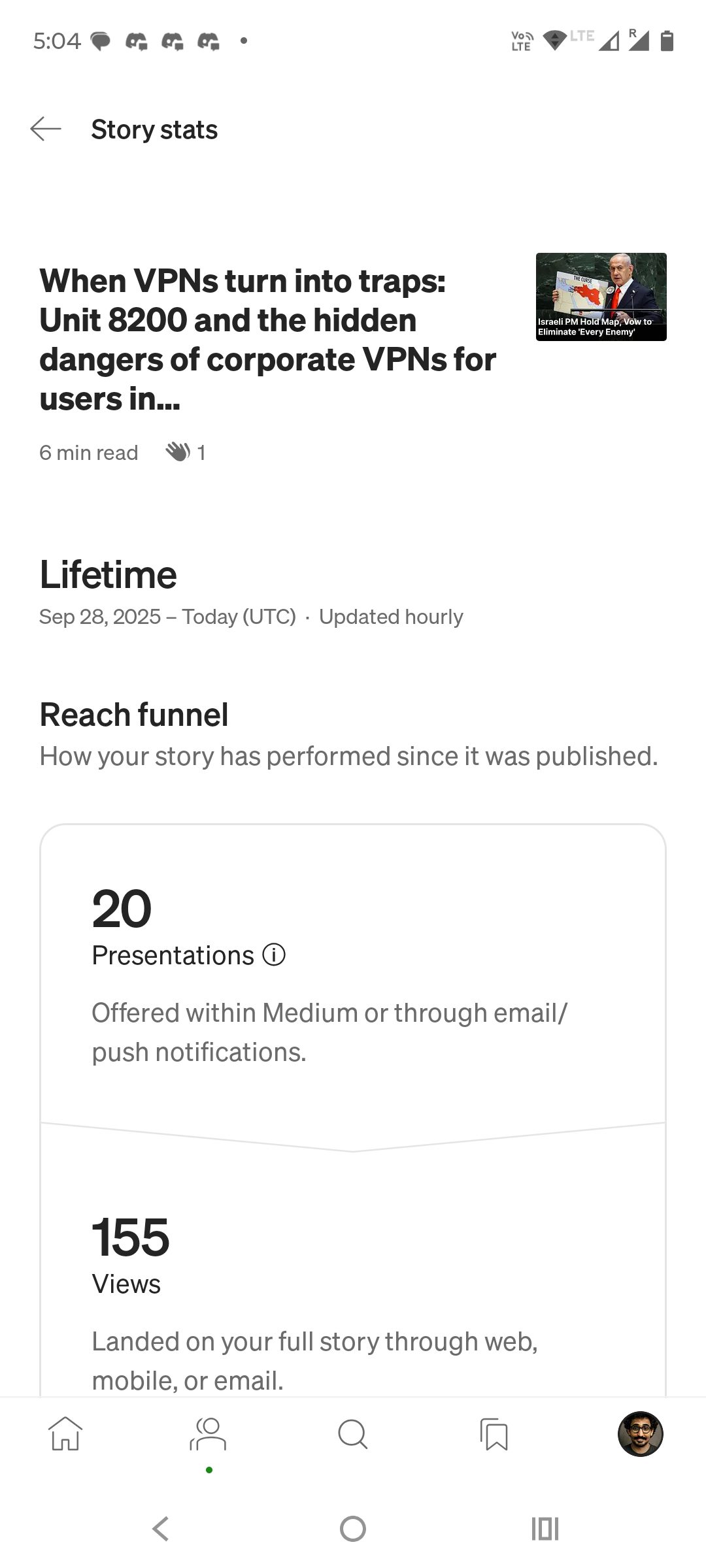Tap the 6 min read label
Viewport: 706px width, 1568px height.
[89, 453]
